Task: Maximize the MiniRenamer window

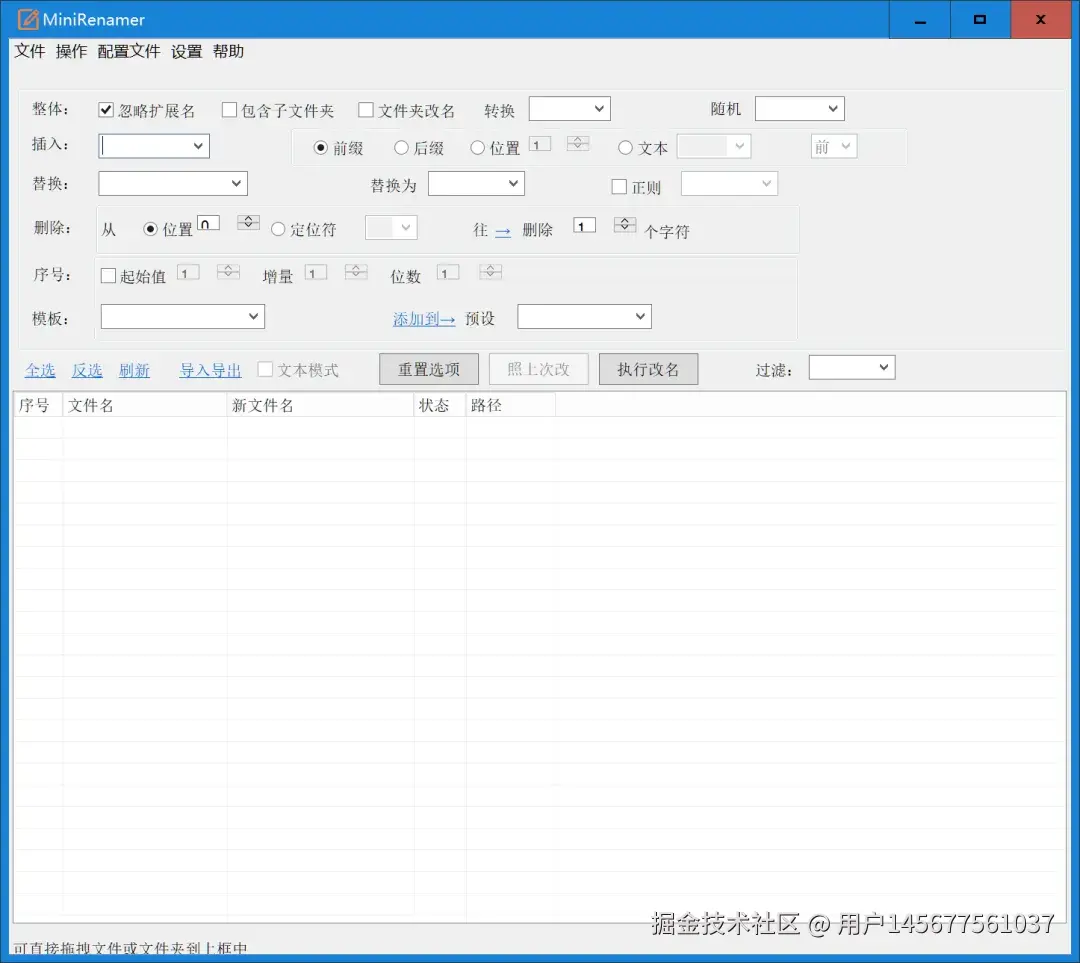Action: (980, 19)
